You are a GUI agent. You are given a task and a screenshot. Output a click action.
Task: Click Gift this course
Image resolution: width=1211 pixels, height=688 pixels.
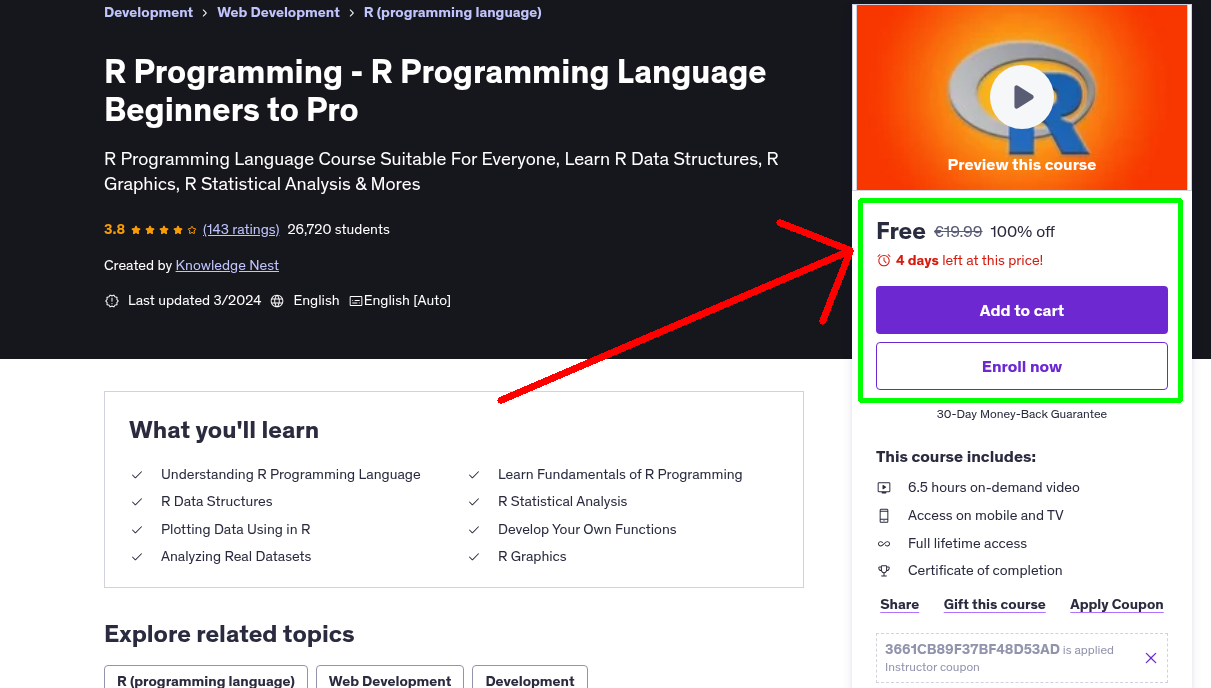[x=994, y=604]
